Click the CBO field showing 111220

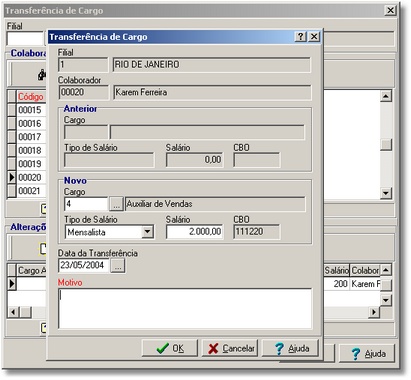pos(257,232)
